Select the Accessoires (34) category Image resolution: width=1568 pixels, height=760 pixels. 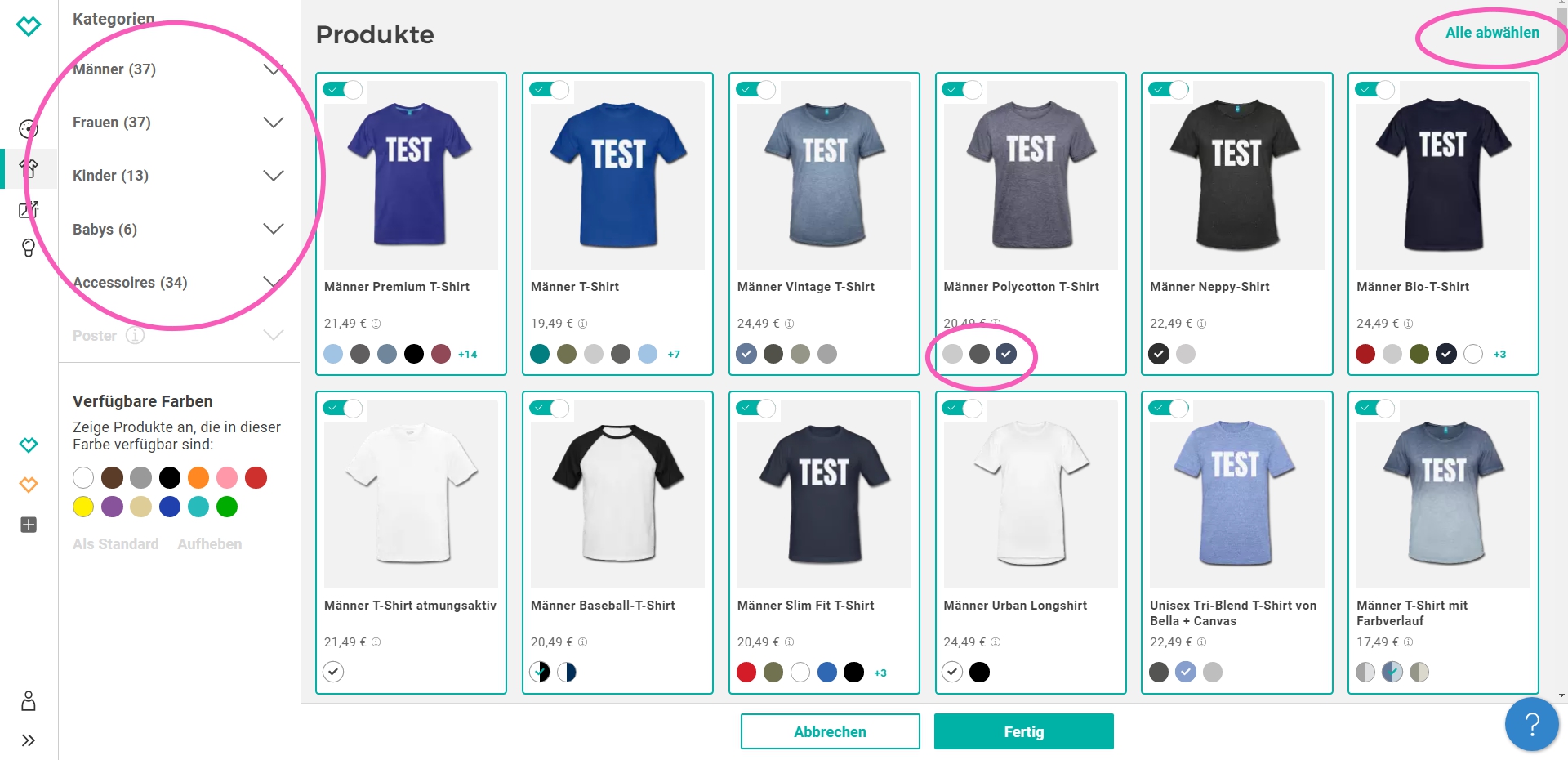pyautogui.click(x=130, y=283)
